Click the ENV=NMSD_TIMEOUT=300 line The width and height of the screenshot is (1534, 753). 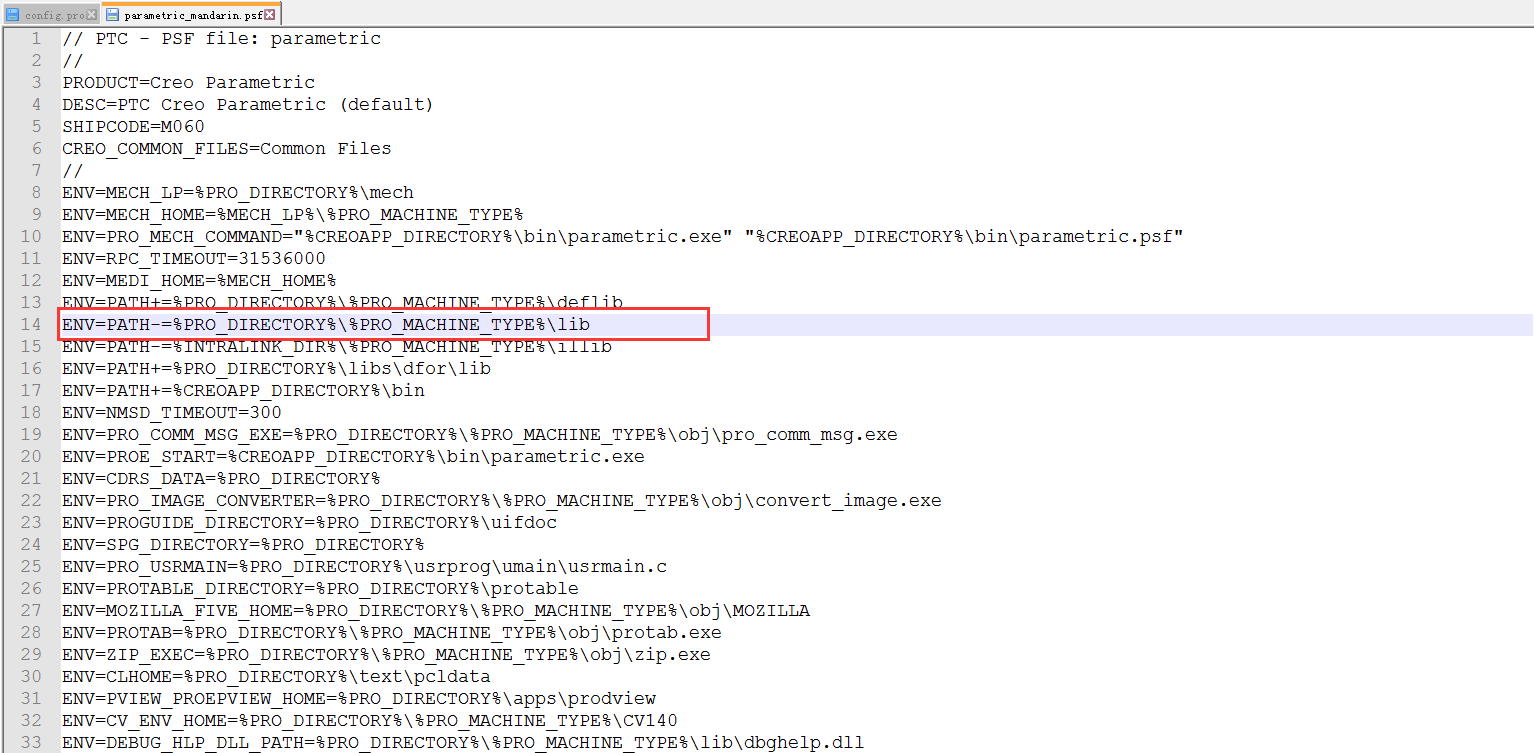pyautogui.click(x=172, y=413)
